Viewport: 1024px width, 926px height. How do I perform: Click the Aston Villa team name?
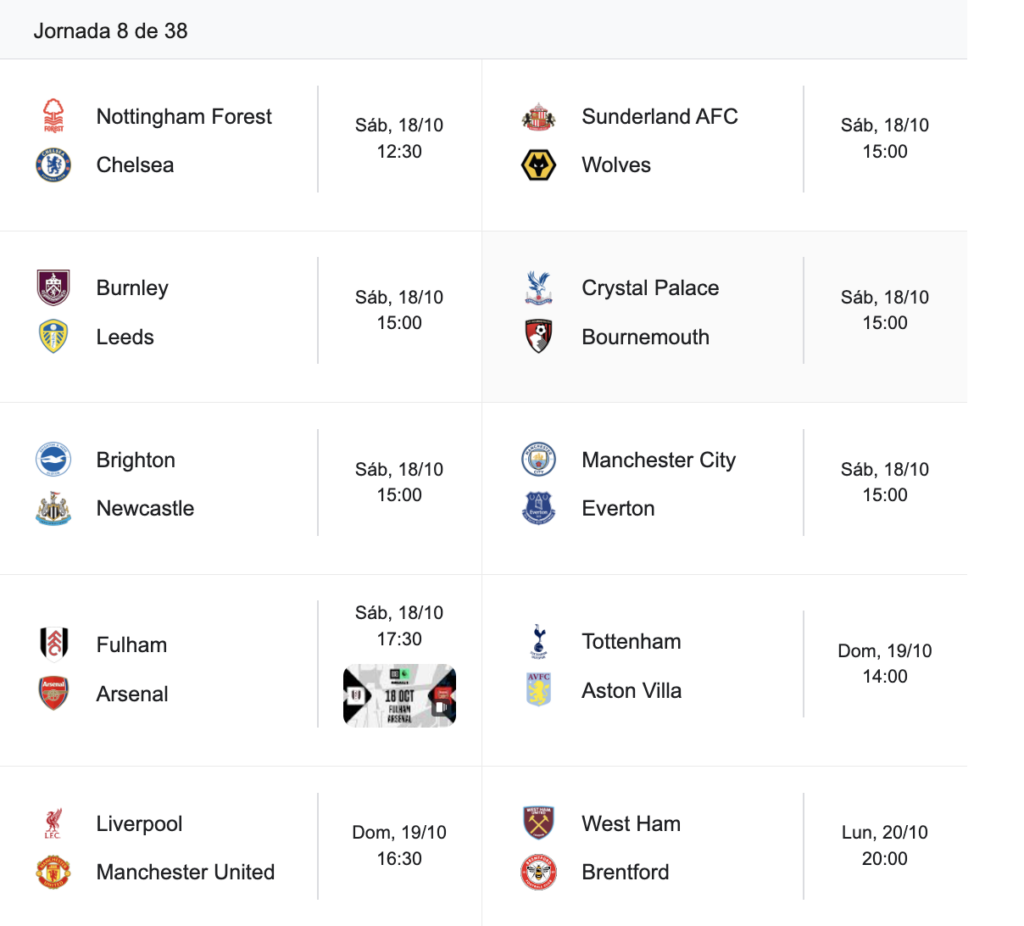631,690
